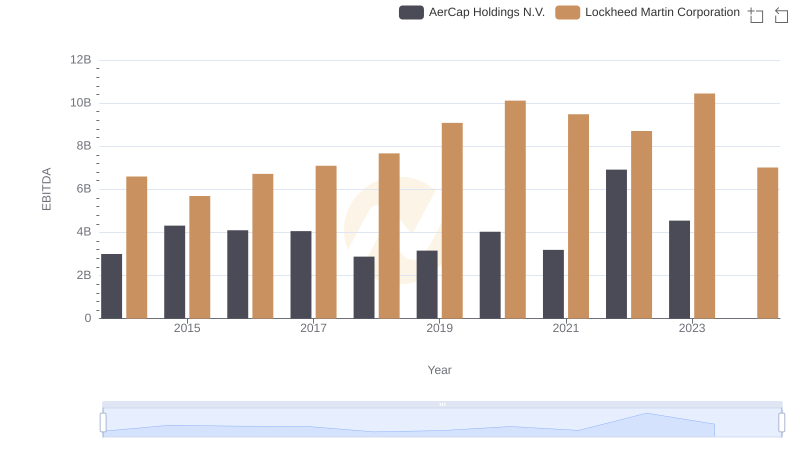The height and width of the screenshot is (461, 800).
Task: Click the AerCap bar for 2015
Action: [x=174, y=272]
